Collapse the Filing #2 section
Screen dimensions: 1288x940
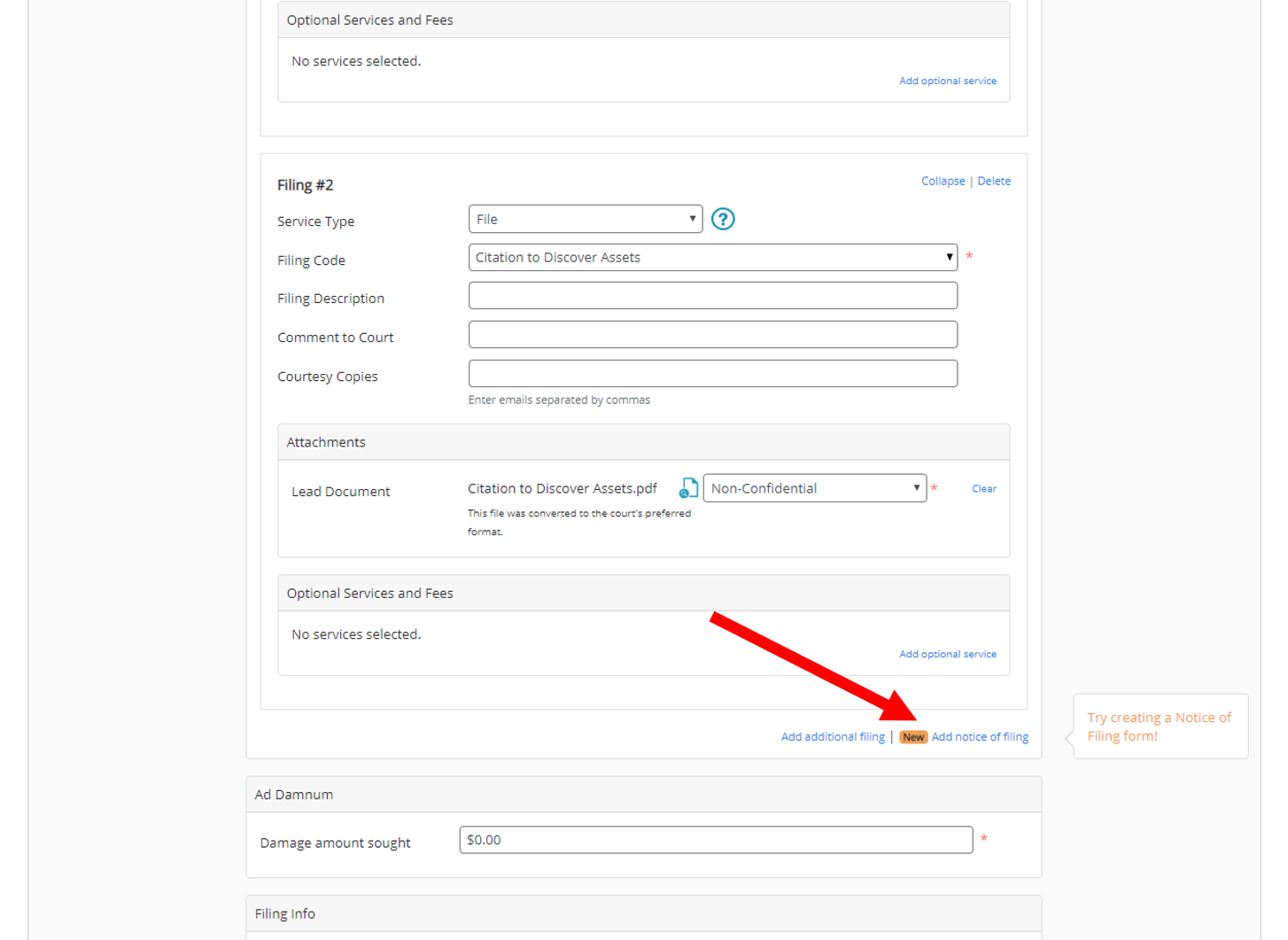943,181
